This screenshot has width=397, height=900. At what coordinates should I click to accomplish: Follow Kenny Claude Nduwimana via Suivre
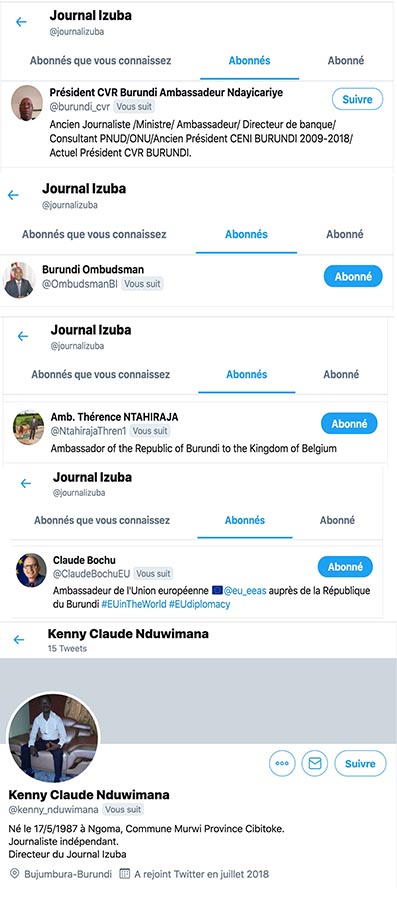point(360,763)
